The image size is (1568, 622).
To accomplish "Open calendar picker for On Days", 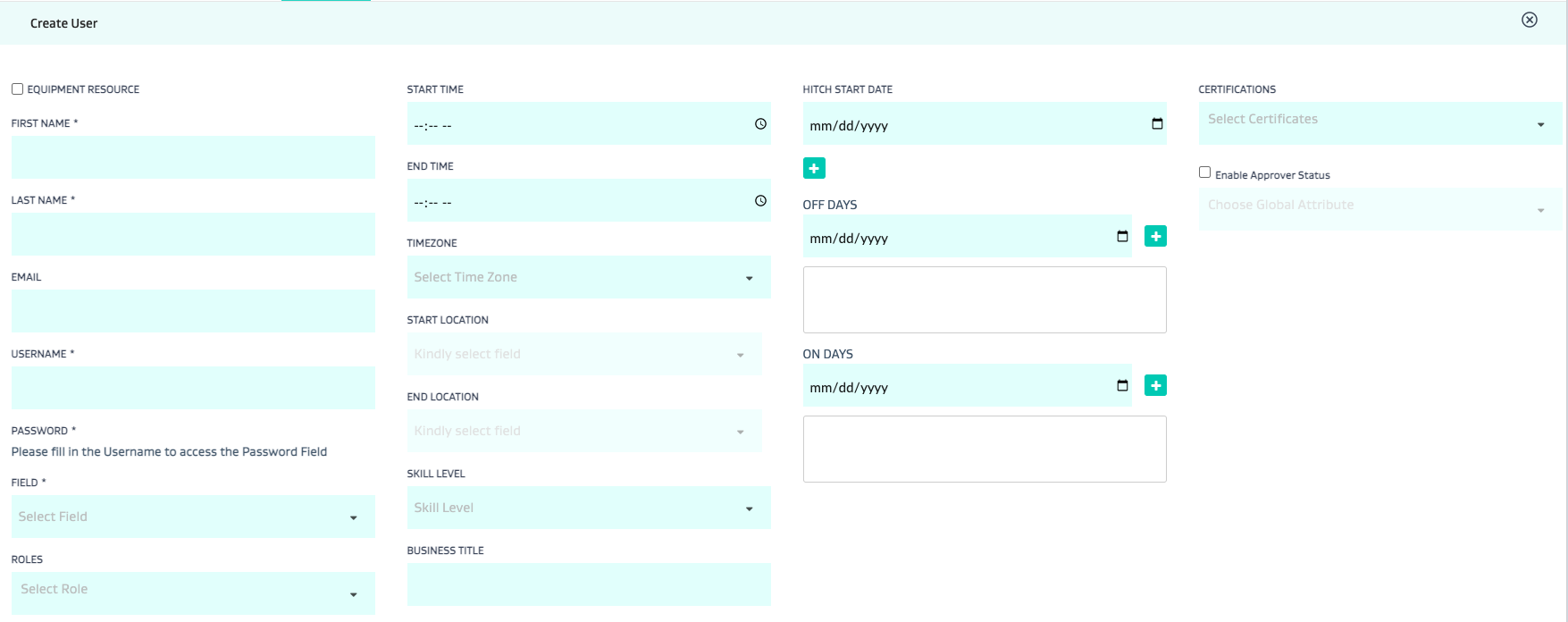I will [x=1122, y=386].
